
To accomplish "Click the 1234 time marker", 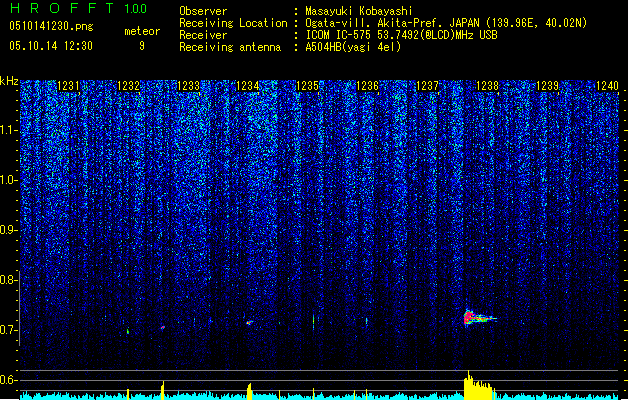I will (248, 86).
